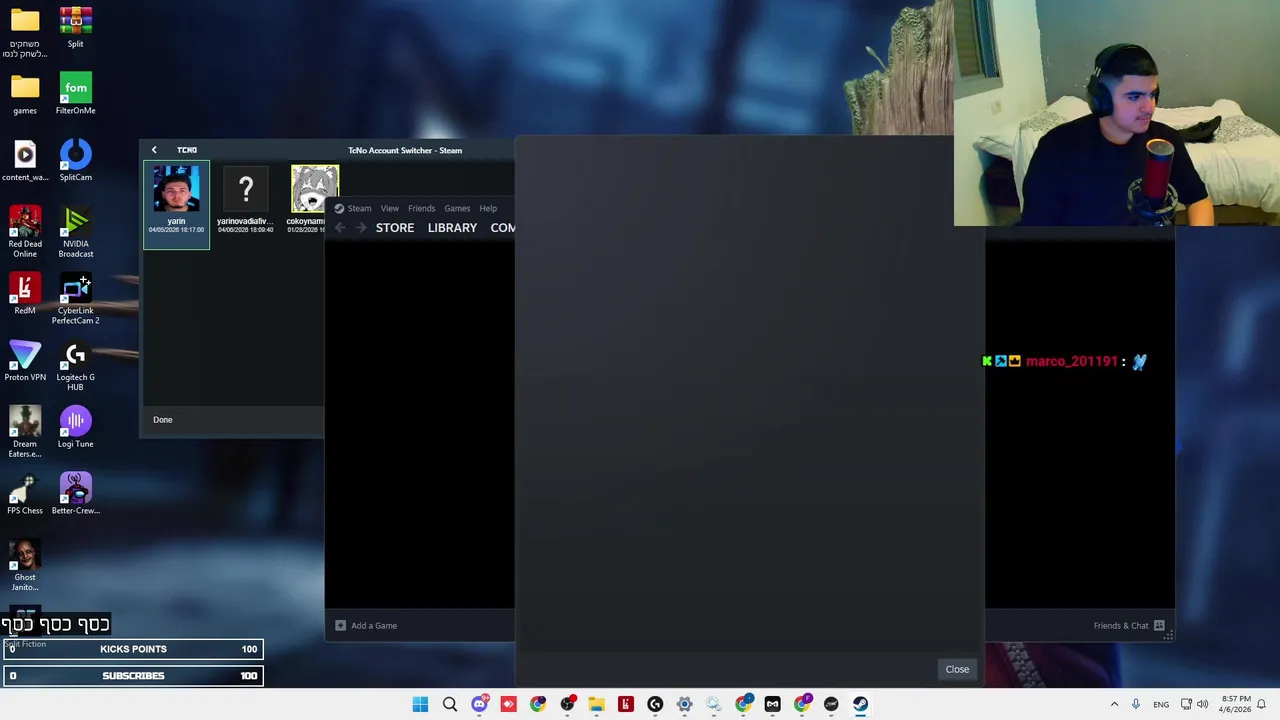Open the Hebrew-named folder on desktop

coord(25,30)
